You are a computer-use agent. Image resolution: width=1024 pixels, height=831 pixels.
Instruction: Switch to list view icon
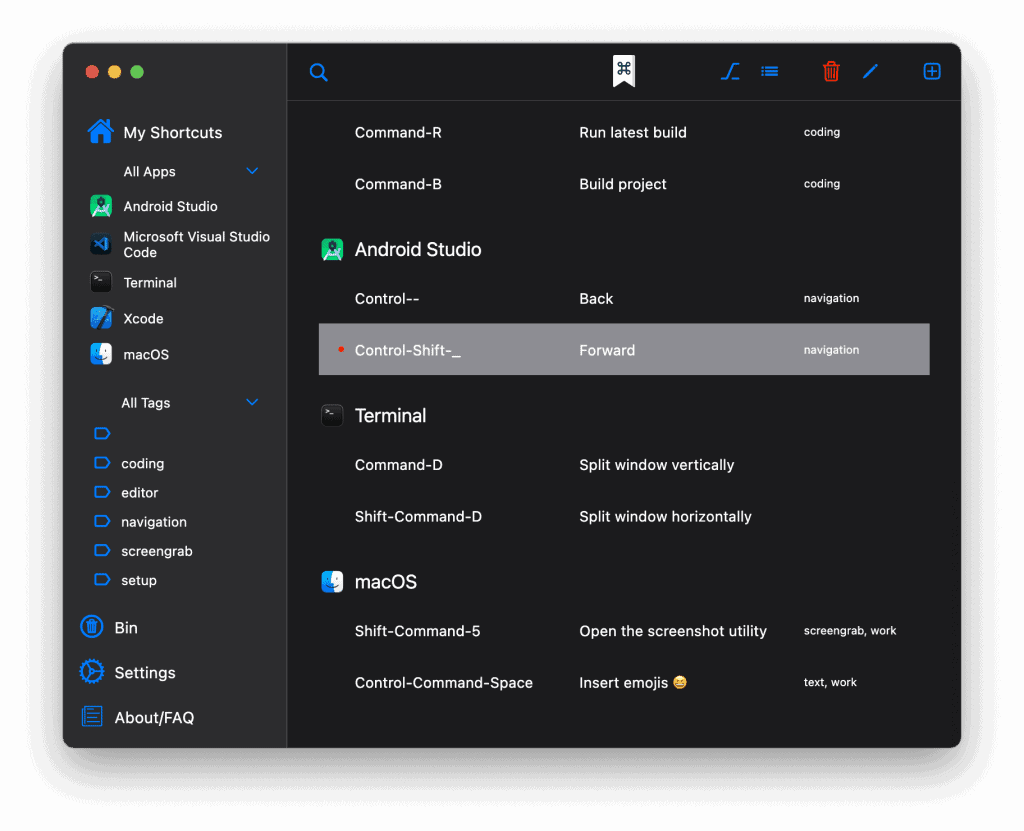(x=769, y=71)
